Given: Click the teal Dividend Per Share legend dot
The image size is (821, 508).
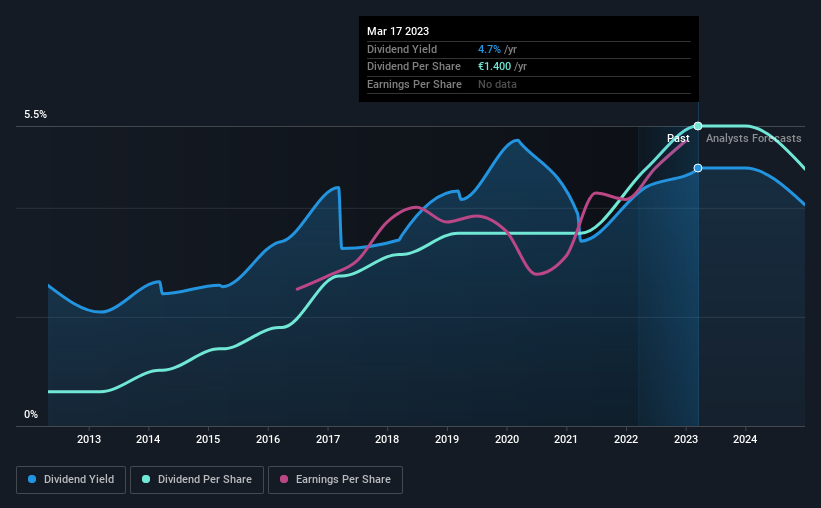Looking at the screenshot, I should coord(146,479).
